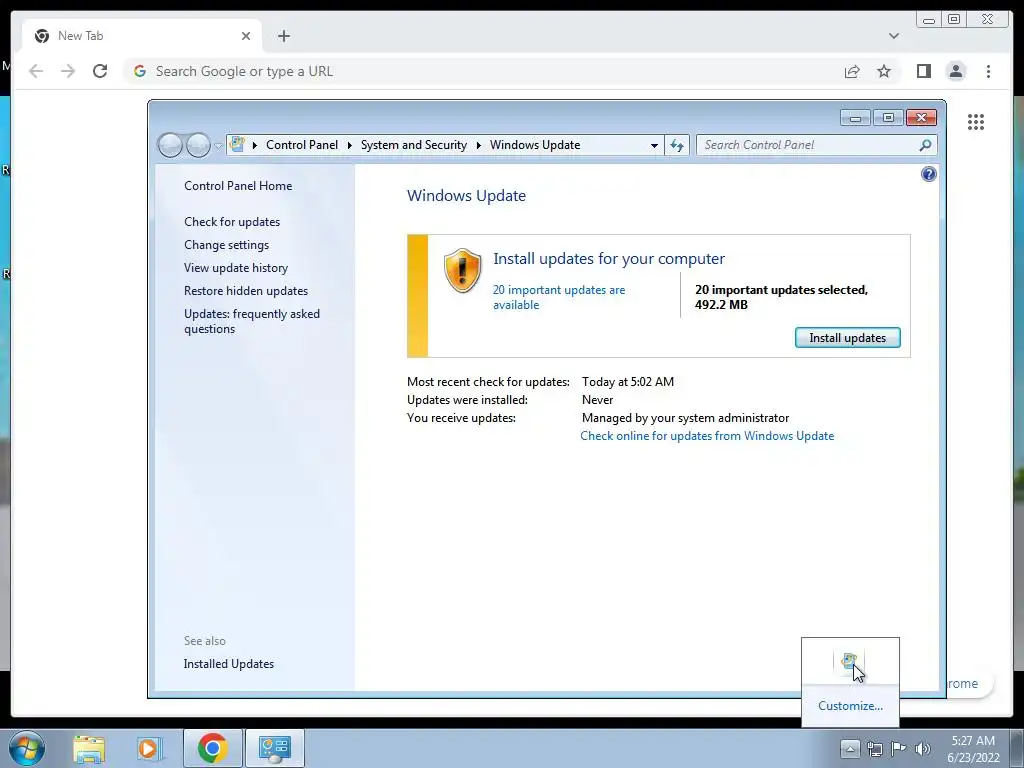Open 20 important updates are available link

coord(558,297)
